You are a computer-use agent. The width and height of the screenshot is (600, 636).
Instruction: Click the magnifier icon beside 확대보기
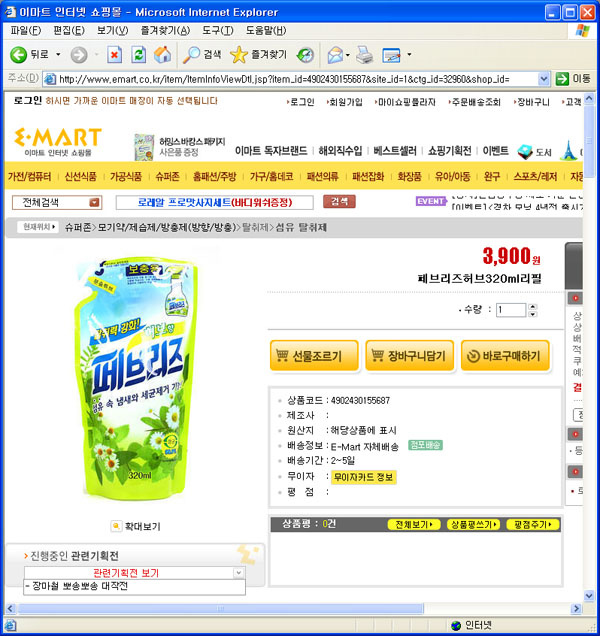click(x=116, y=526)
